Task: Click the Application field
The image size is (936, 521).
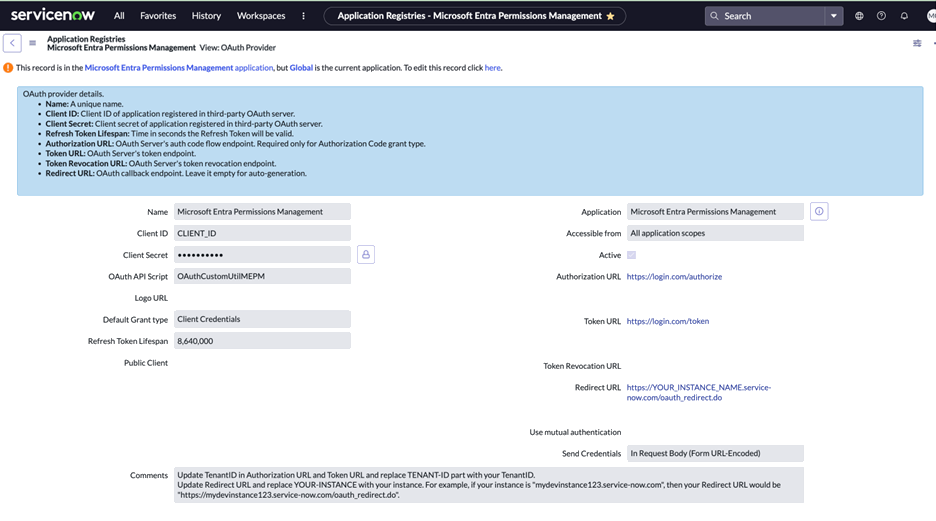Action: [715, 212]
